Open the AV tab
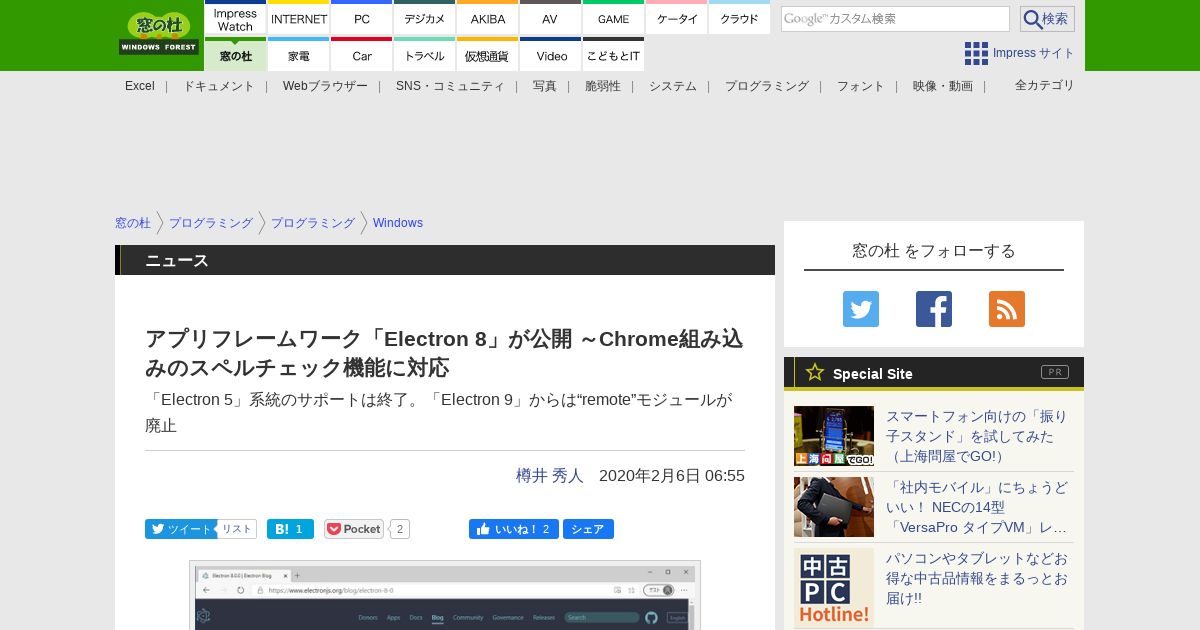The height and width of the screenshot is (630, 1200). 550,19
